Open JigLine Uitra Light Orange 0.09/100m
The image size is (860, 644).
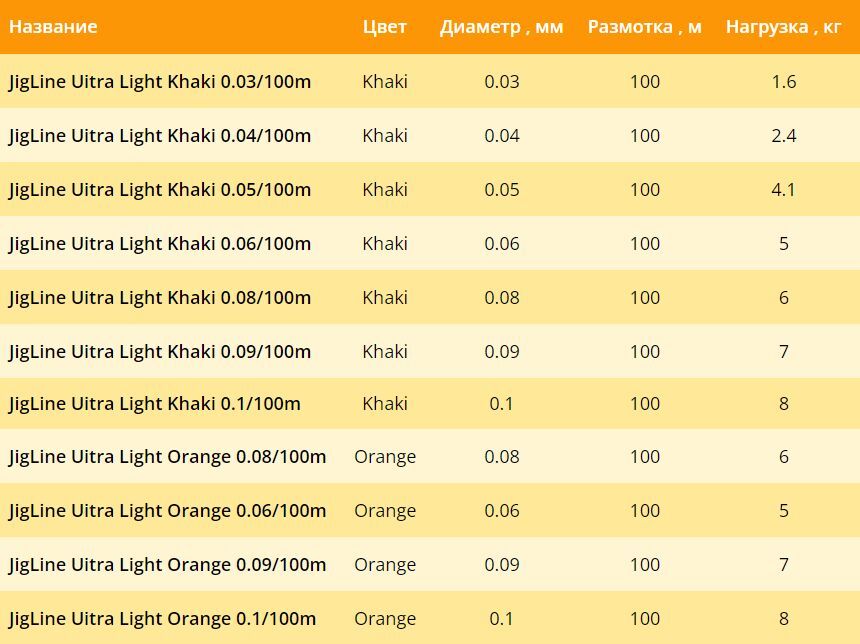[x=167, y=564]
